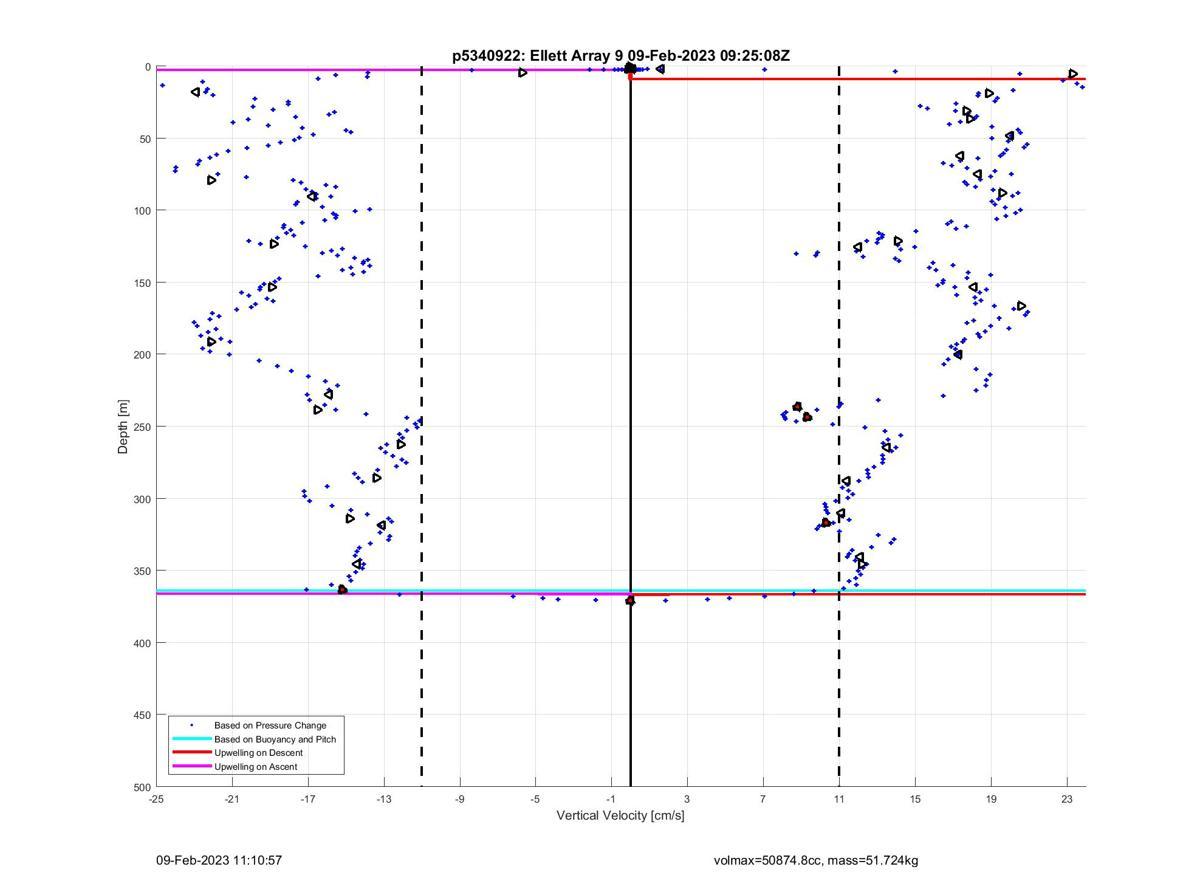This screenshot has height=885, width=1200.
Task: Click x-axis tick label '15'
Action: [x=915, y=798]
